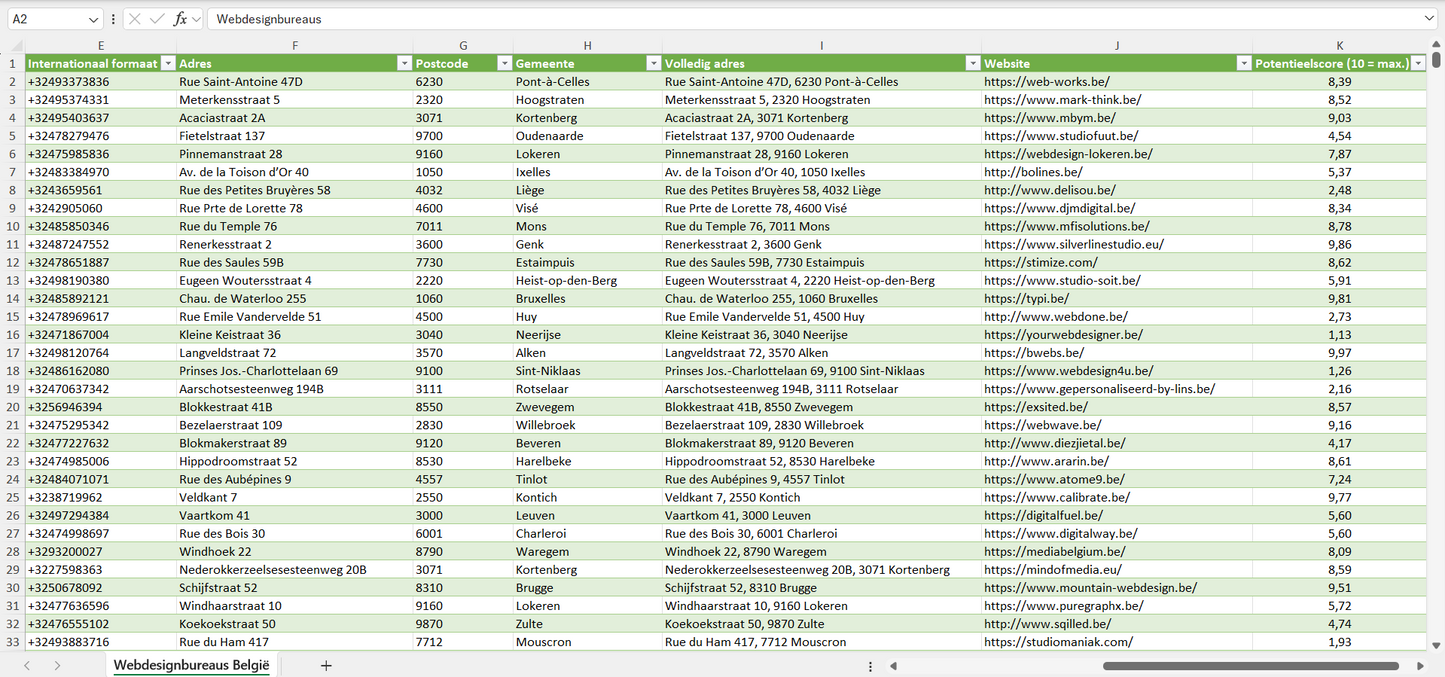Open the Website column filter dropdown
Viewport: 1445px width, 677px height.
point(1244,63)
